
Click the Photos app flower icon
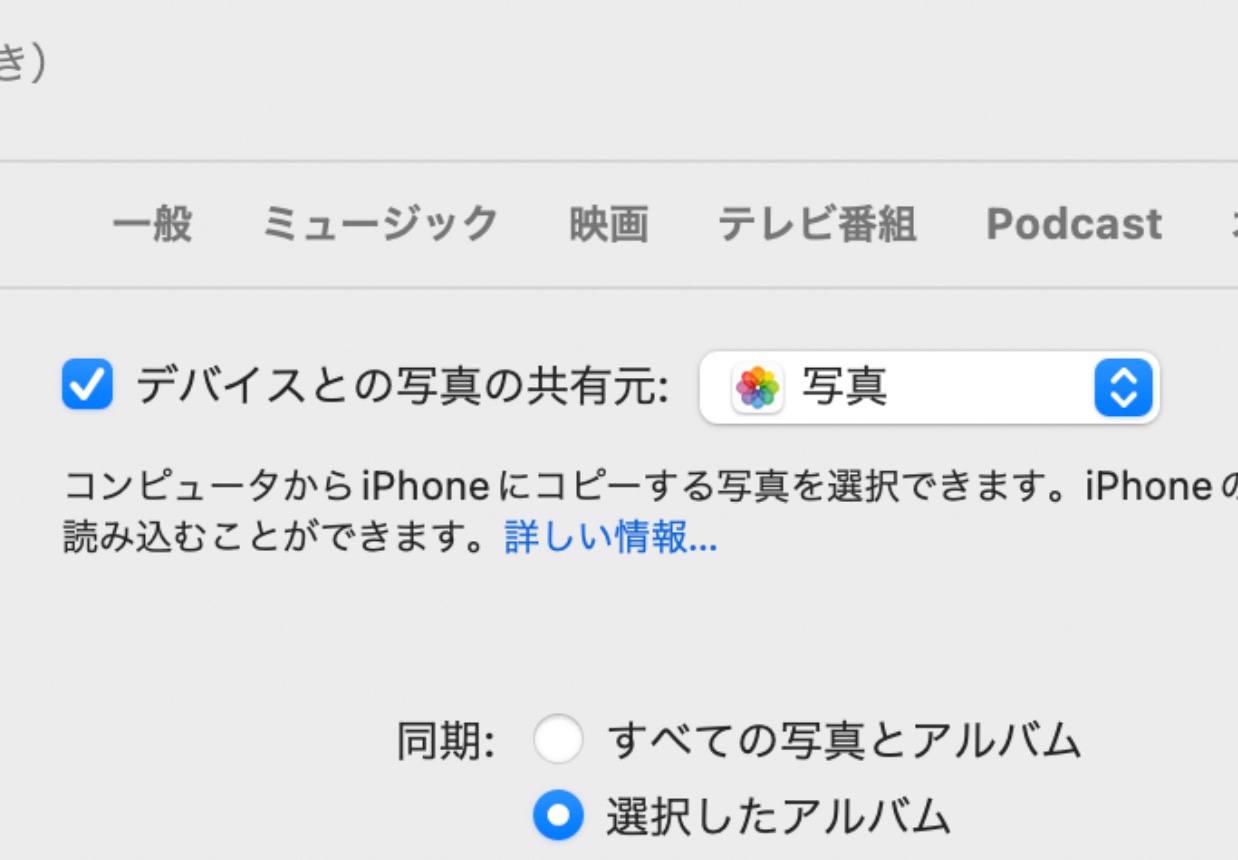tap(758, 388)
